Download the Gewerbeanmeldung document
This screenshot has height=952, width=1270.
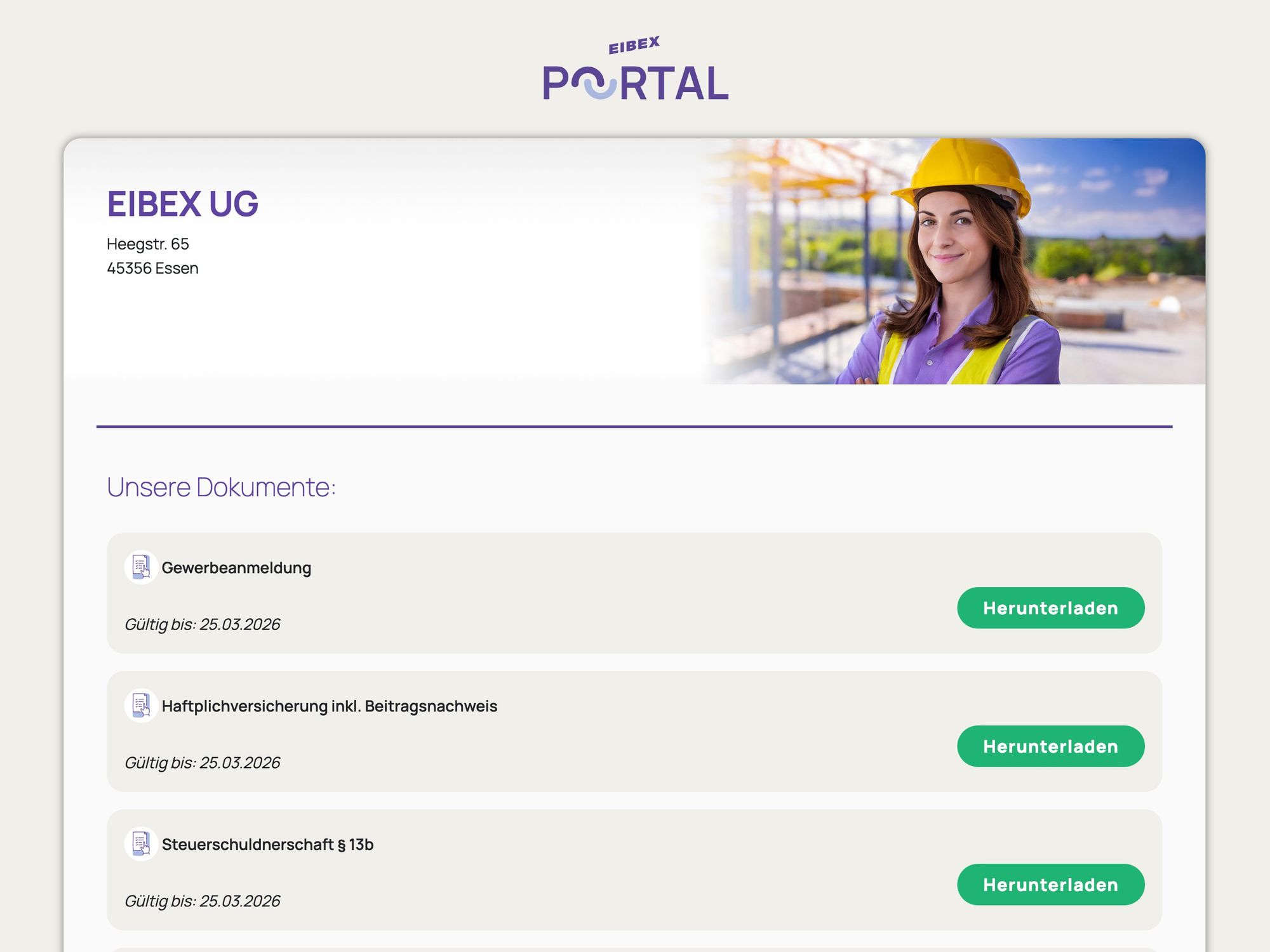tap(1050, 608)
